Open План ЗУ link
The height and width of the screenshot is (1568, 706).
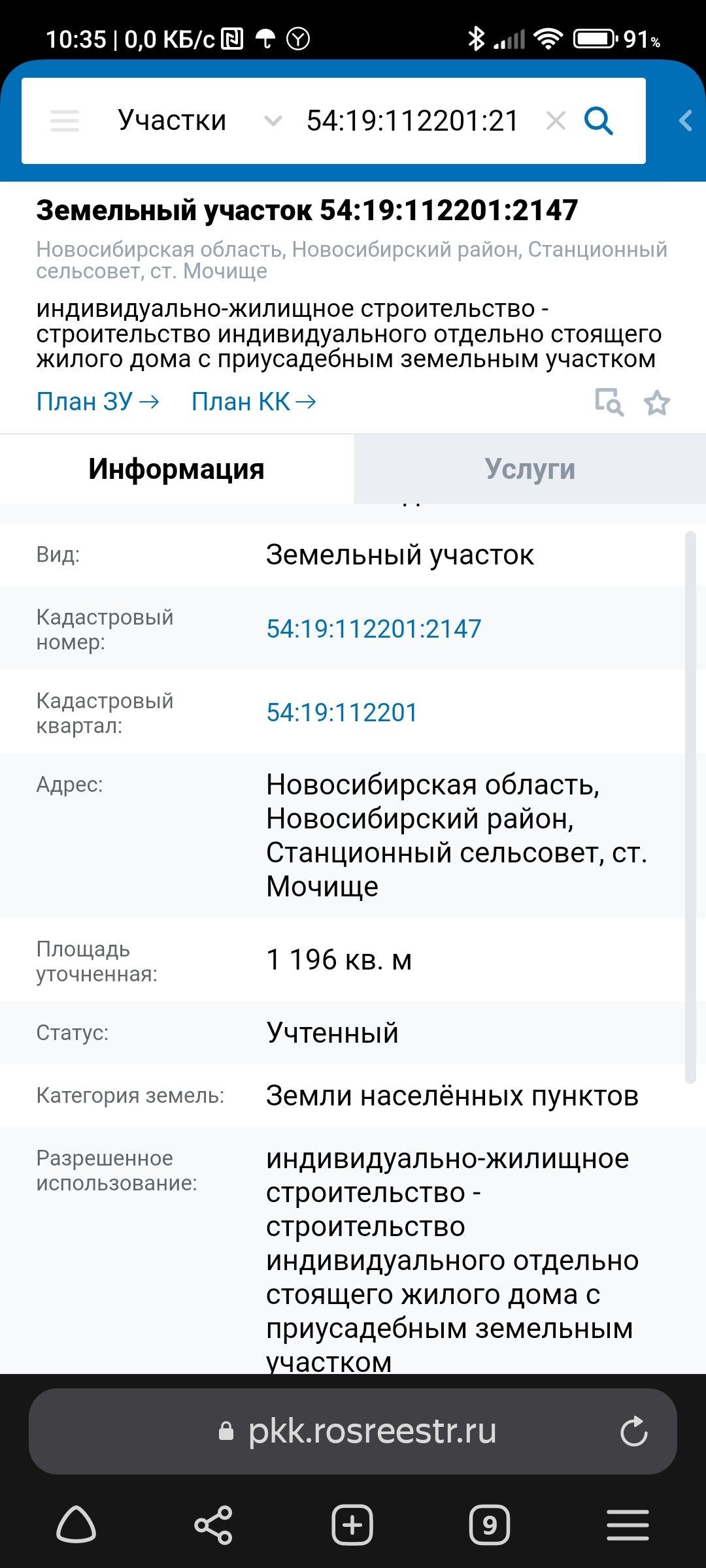coord(97,402)
